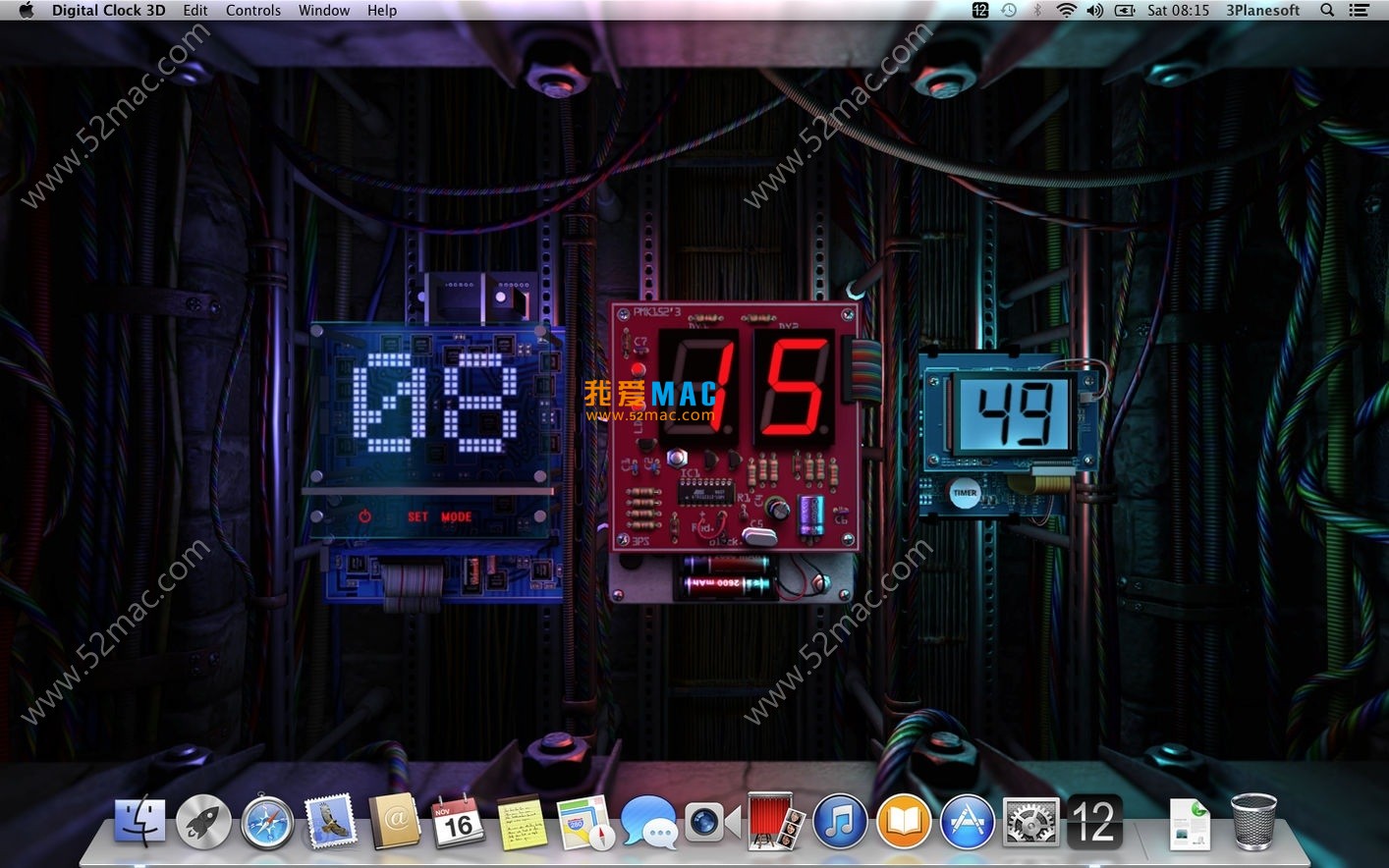Open iTunes from the Dock

coord(840,822)
